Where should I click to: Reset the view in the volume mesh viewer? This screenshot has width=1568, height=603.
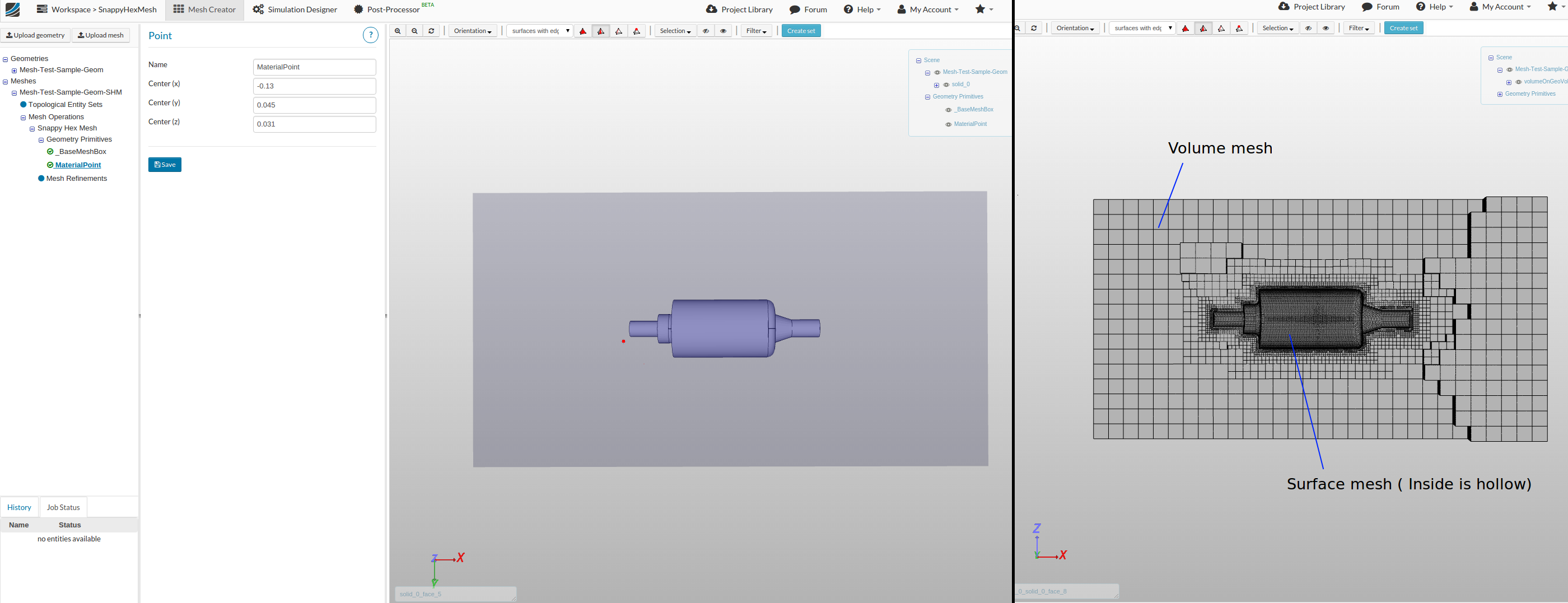point(1034,29)
